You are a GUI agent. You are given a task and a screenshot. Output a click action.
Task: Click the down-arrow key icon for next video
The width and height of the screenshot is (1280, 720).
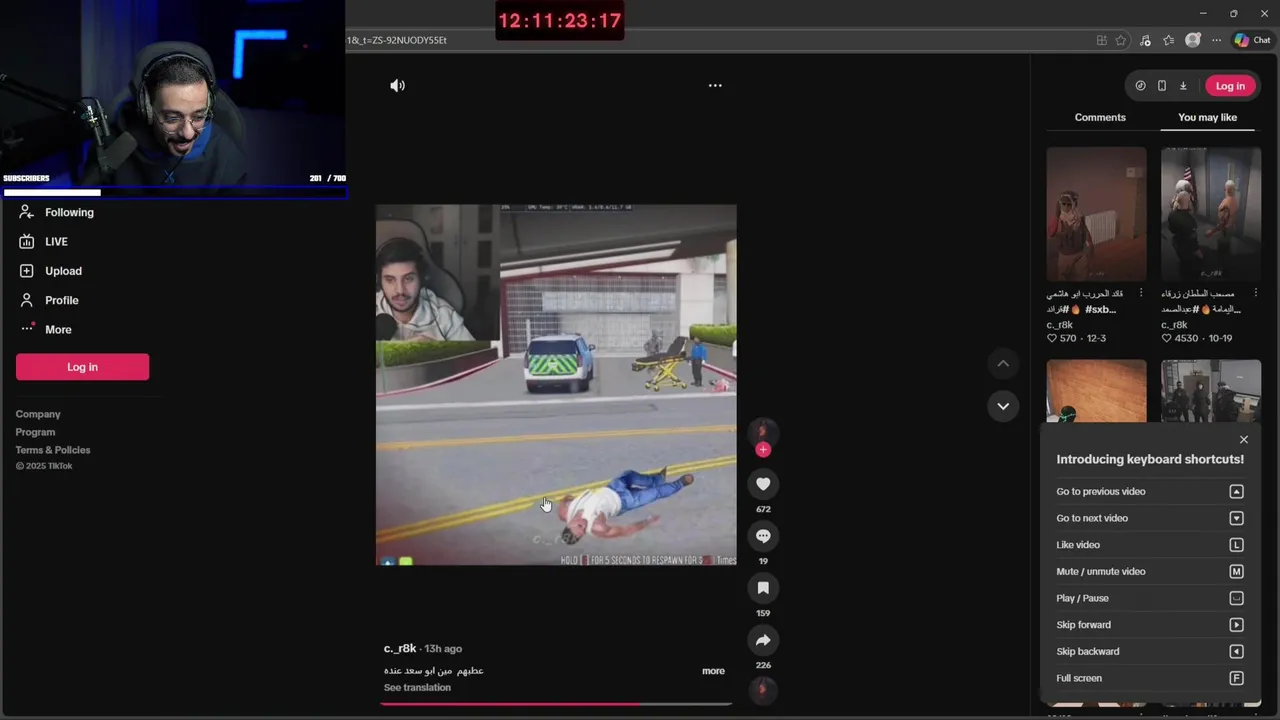[1236, 518]
